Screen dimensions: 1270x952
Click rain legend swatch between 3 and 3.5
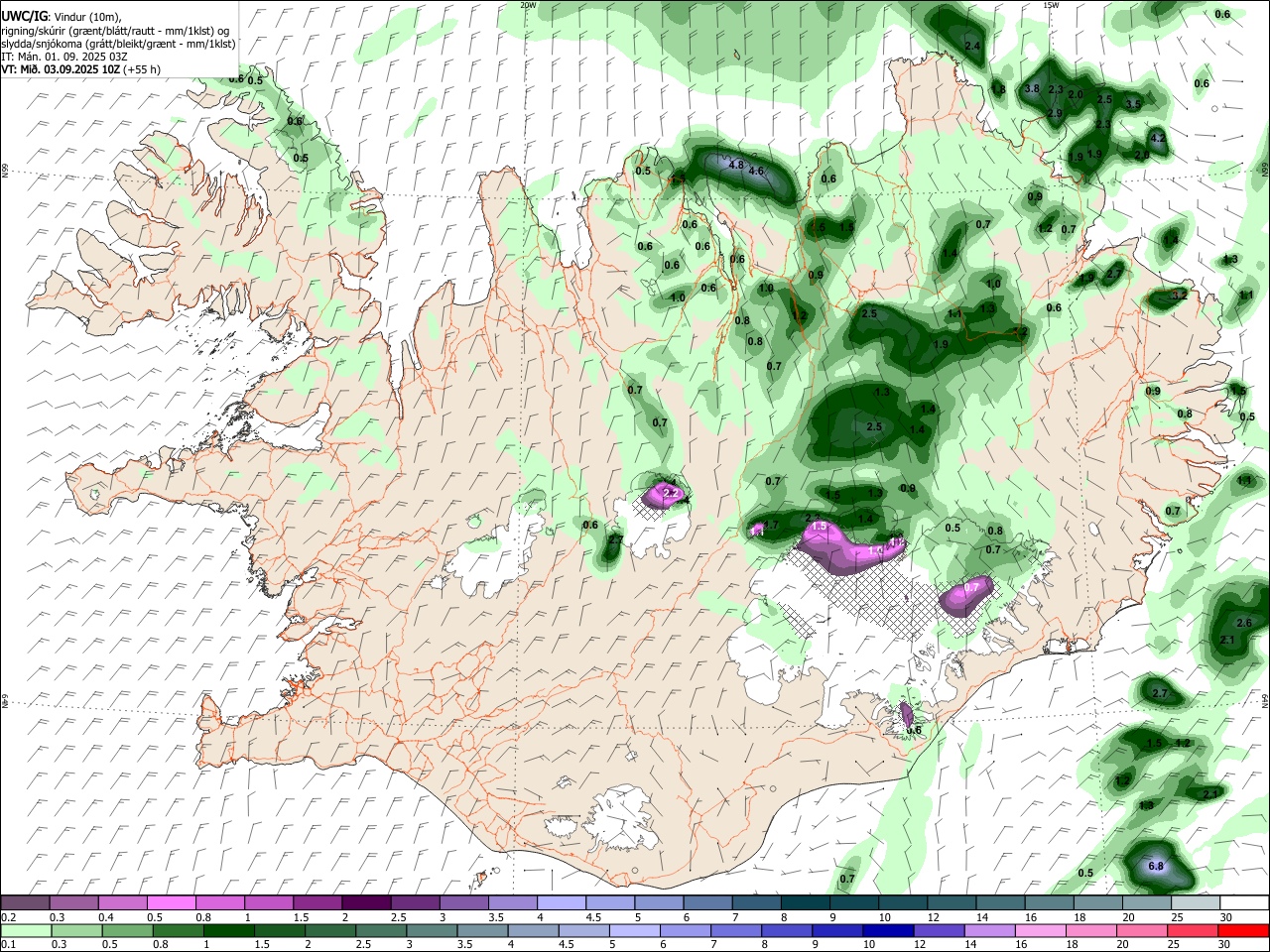point(435,930)
